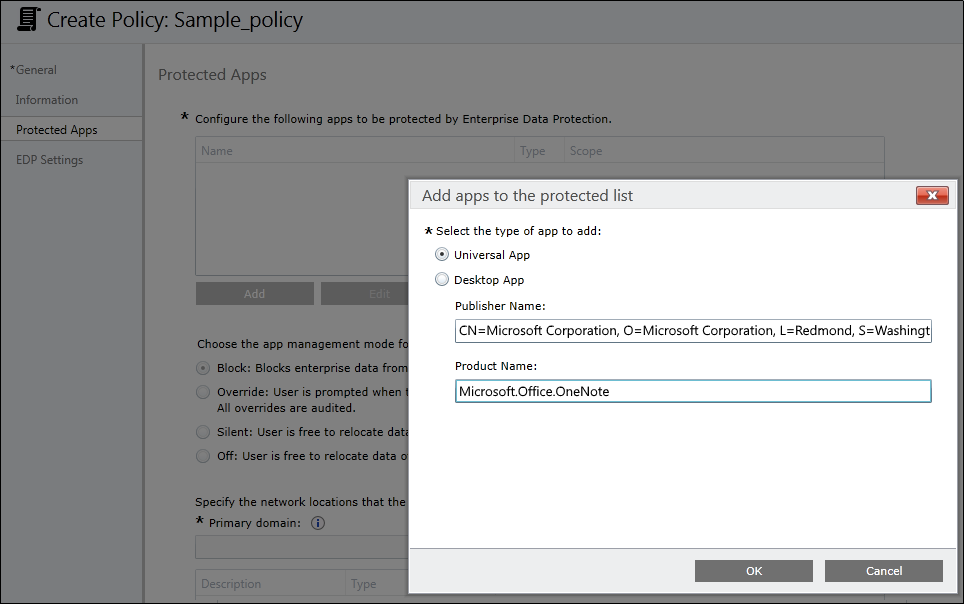Close the Add apps dialog

click(932, 196)
